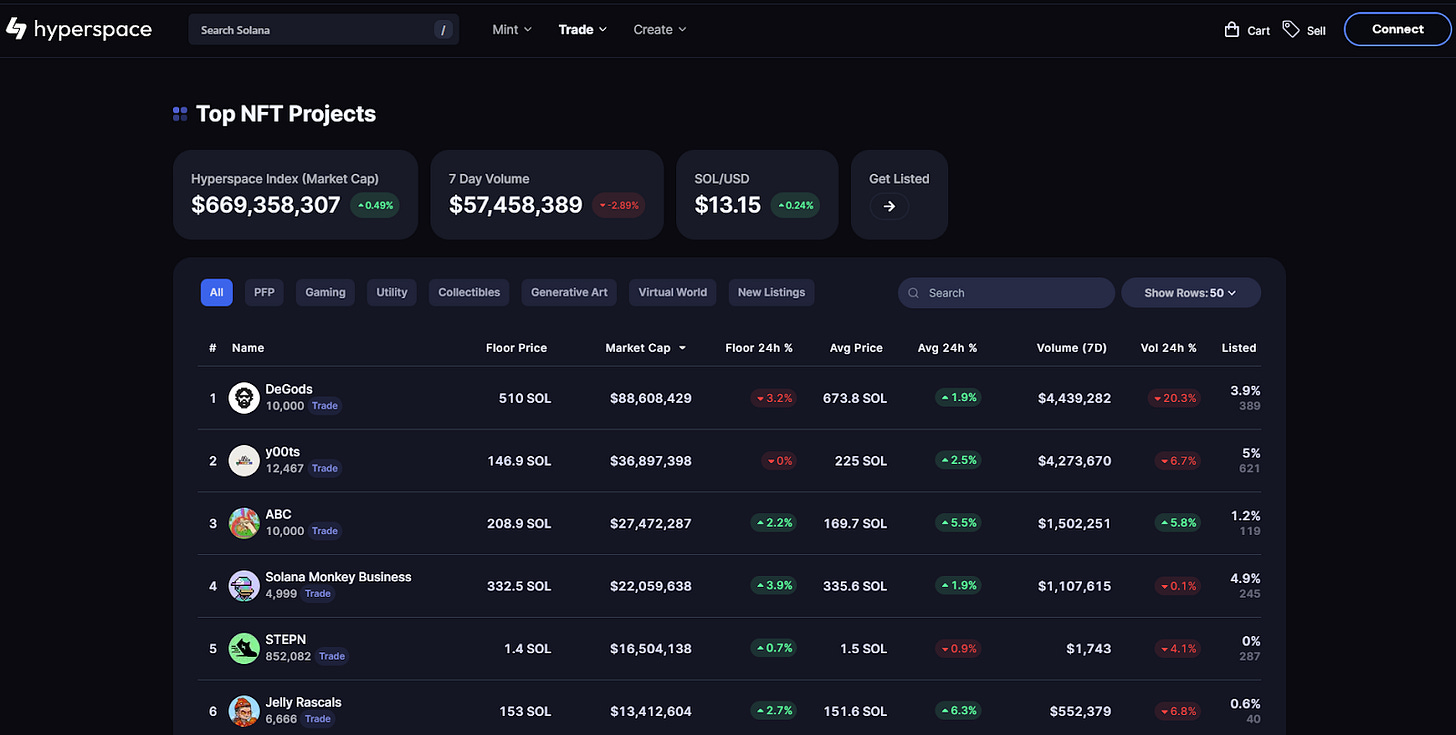Click the Volume (7D) column header
Screen dimensions: 1456x735
click(x=1072, y=348)
